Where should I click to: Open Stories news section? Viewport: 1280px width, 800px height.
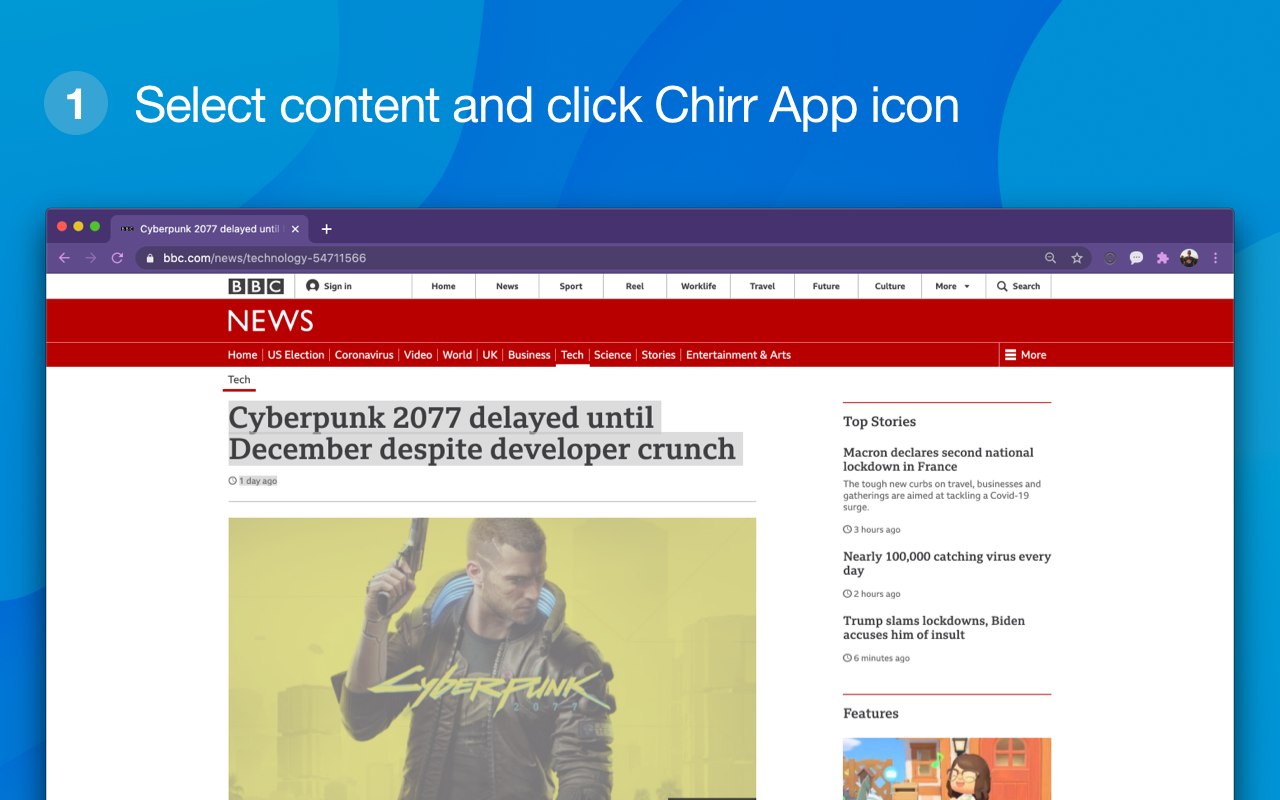[658, 355]
